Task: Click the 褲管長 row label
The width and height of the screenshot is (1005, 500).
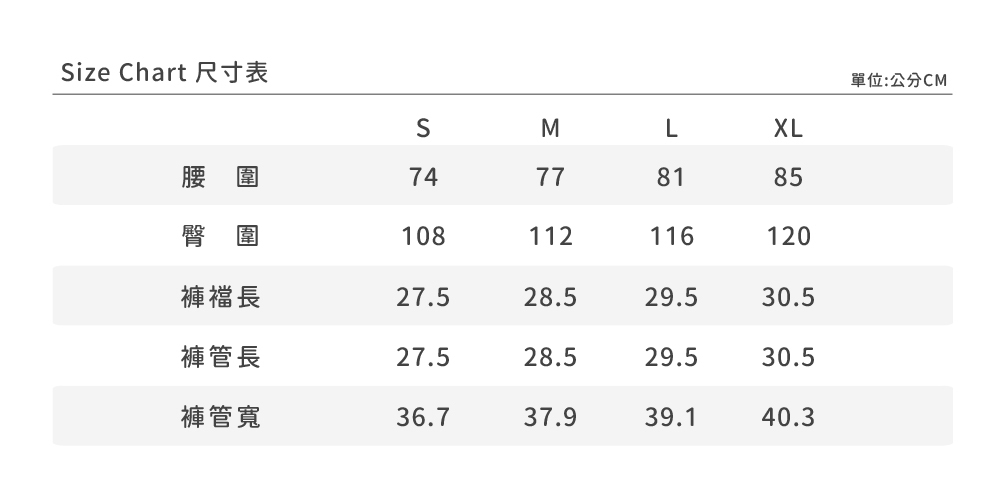Action: [x=221, y=357]
